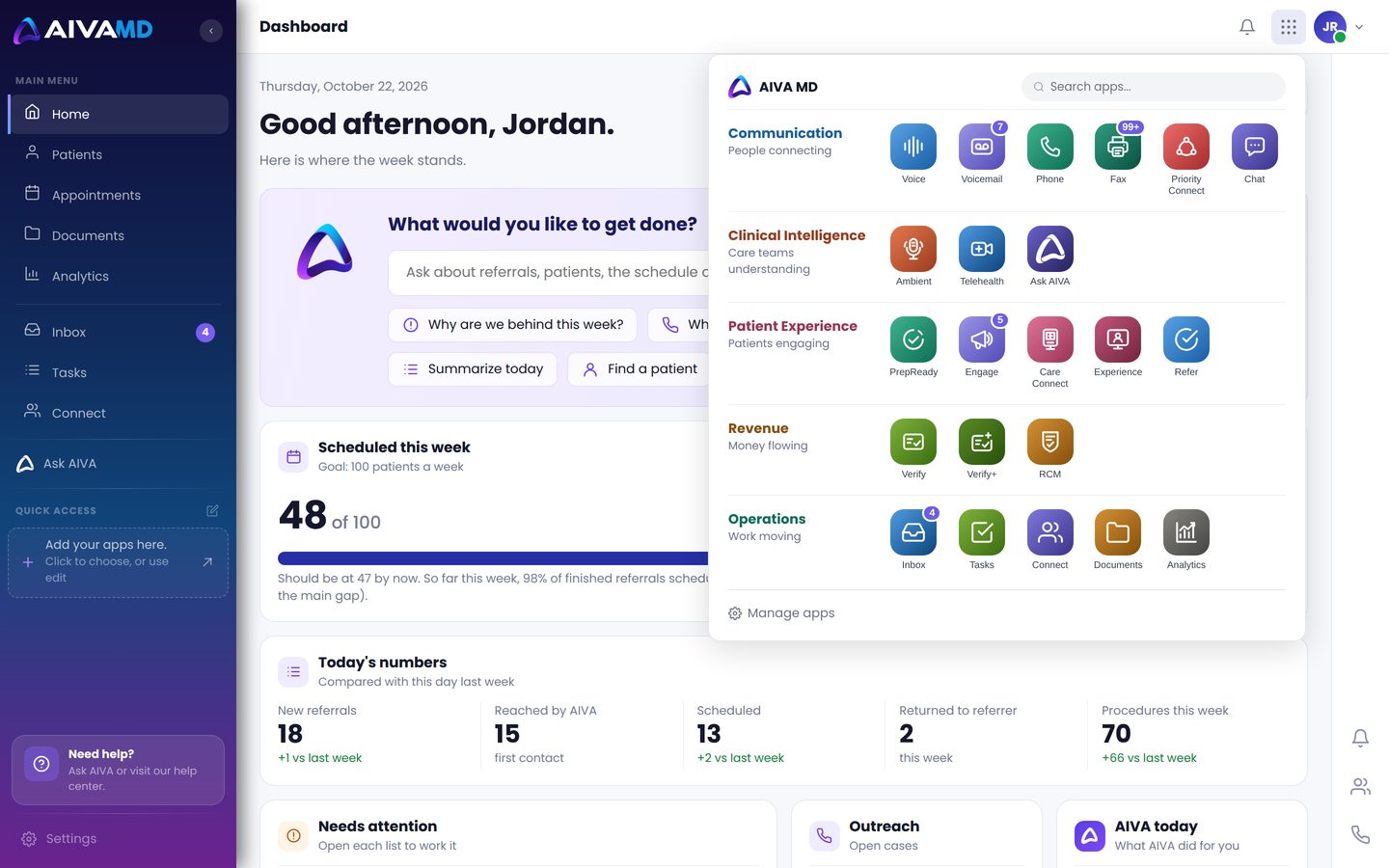Click the Search apps field
This screenshot has width=1389, height=868.
point(1154,87)
